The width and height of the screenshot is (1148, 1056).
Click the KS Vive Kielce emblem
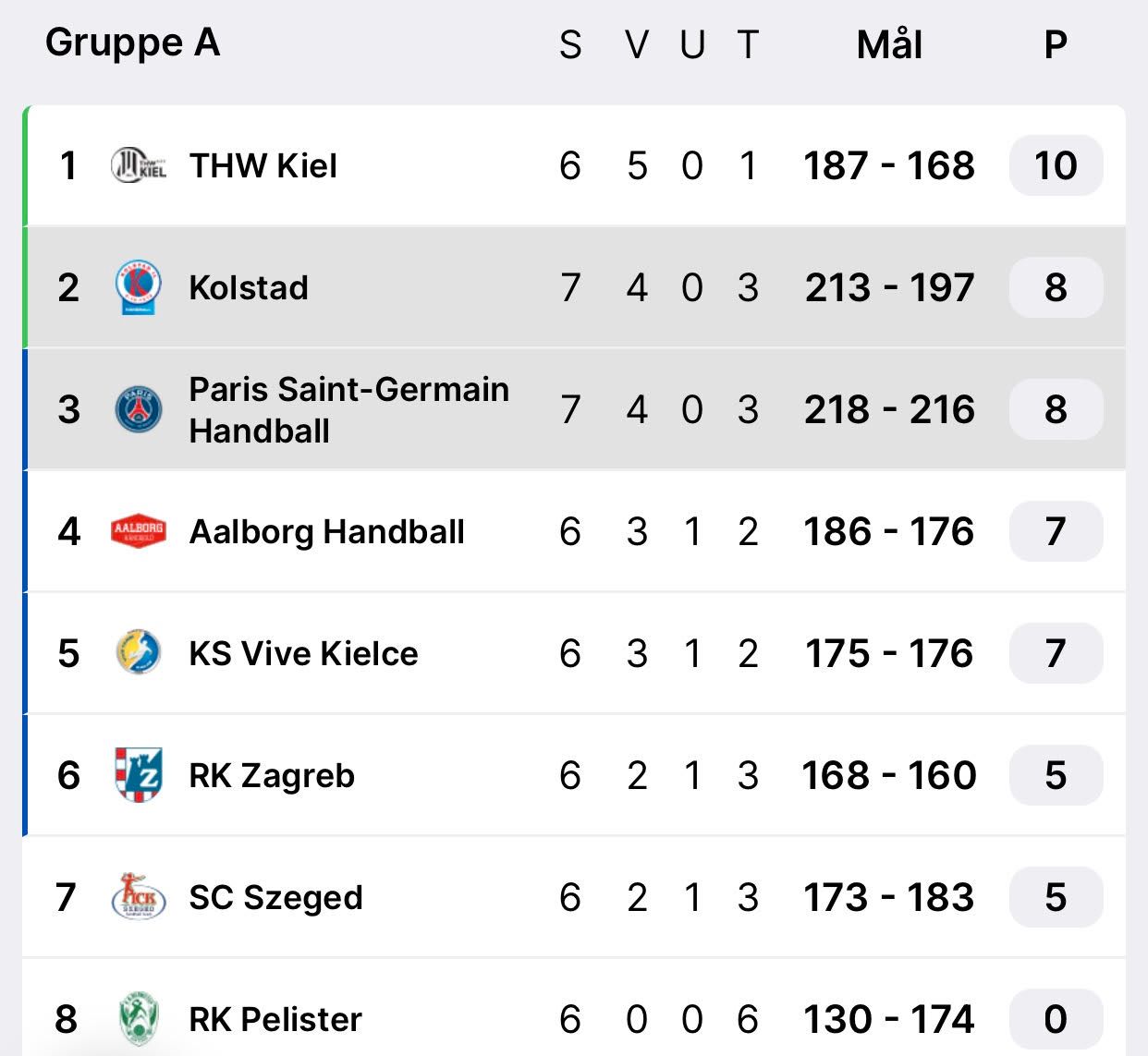(139, 653)
